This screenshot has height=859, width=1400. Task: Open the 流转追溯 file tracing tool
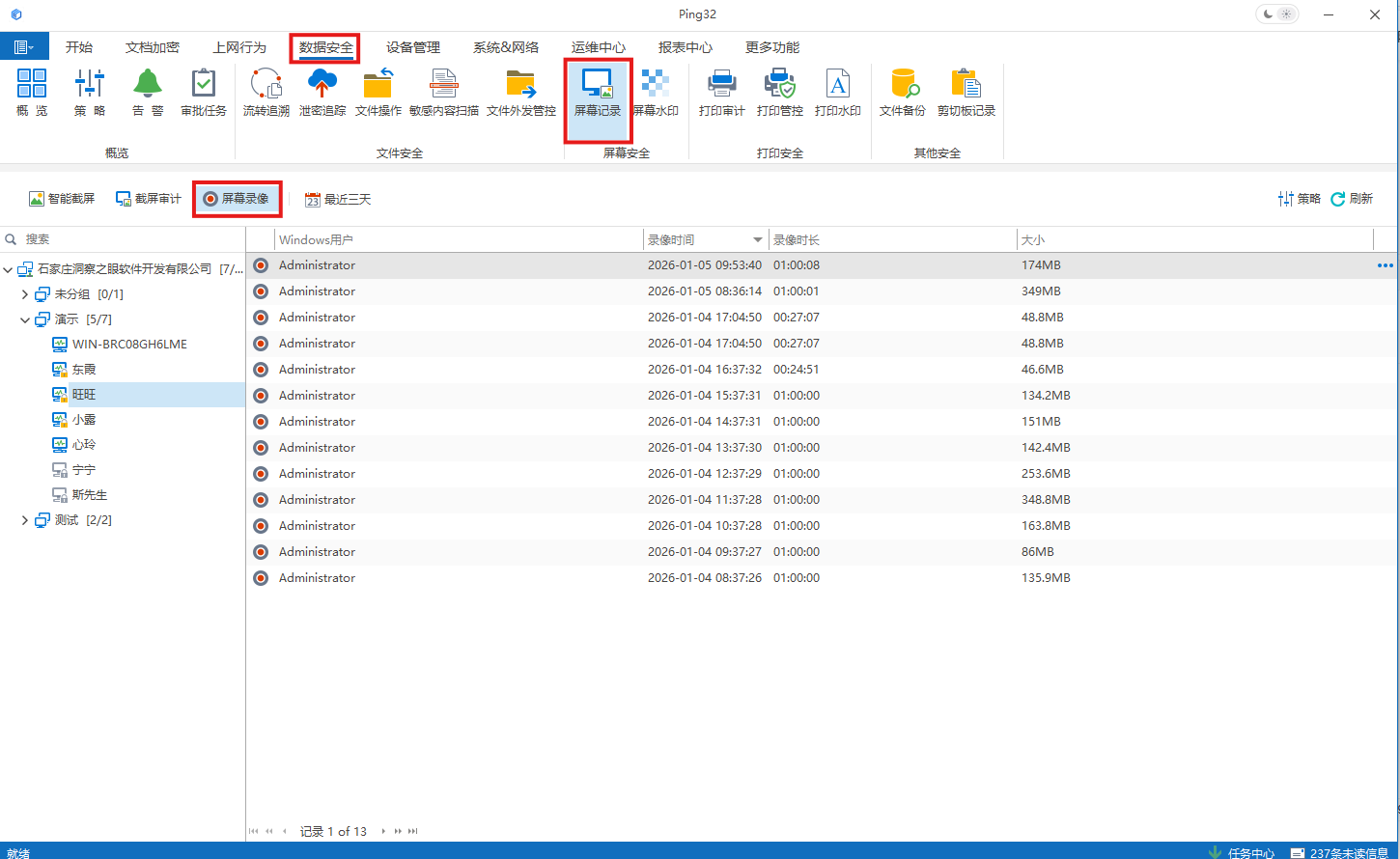(x=266, y=94)
